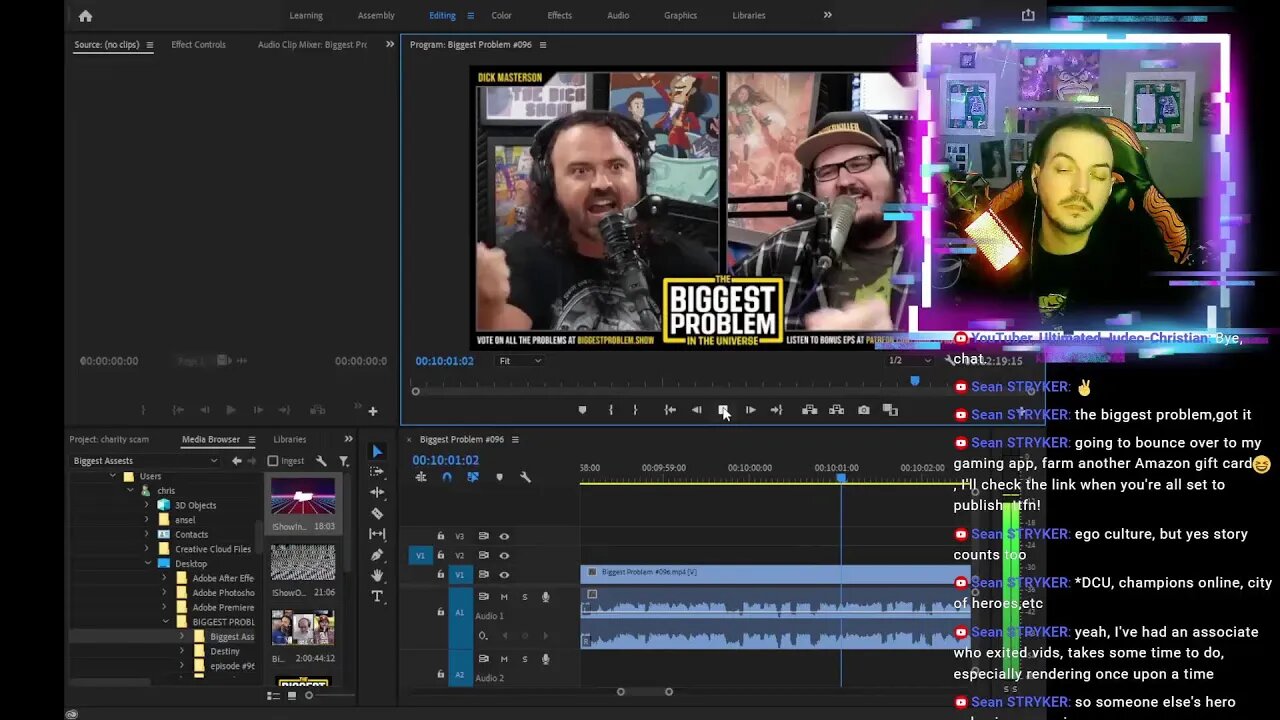The width and height of the screenshot is (1280, 720).
Task: Solo the Audio 1 track
Action: point(524,597)
